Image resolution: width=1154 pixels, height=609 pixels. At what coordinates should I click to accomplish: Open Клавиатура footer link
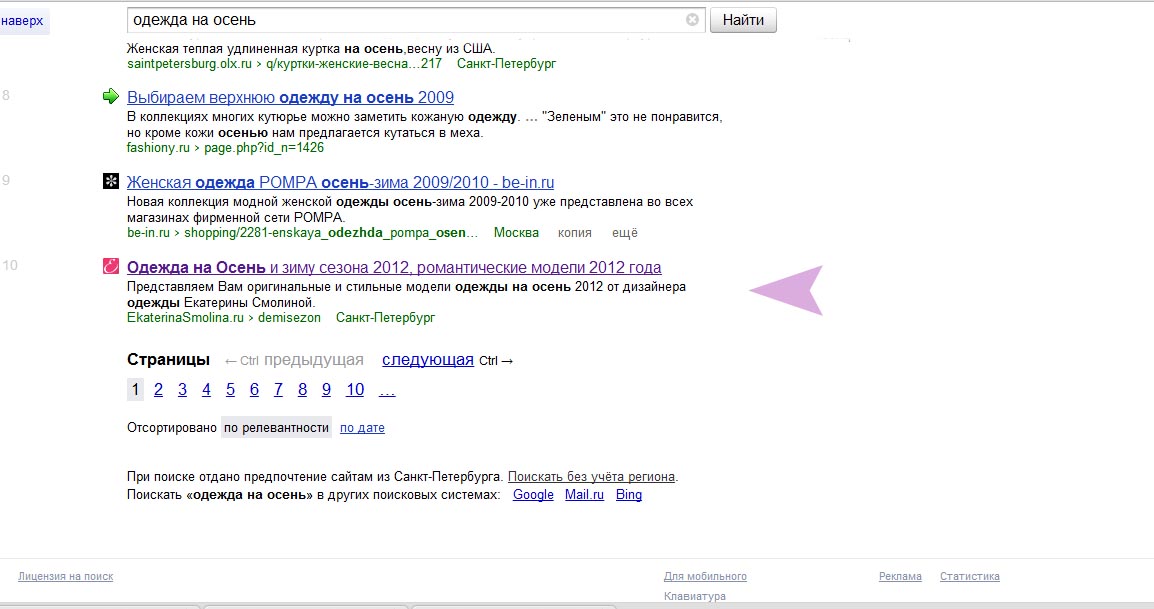[x=695, y=596]
